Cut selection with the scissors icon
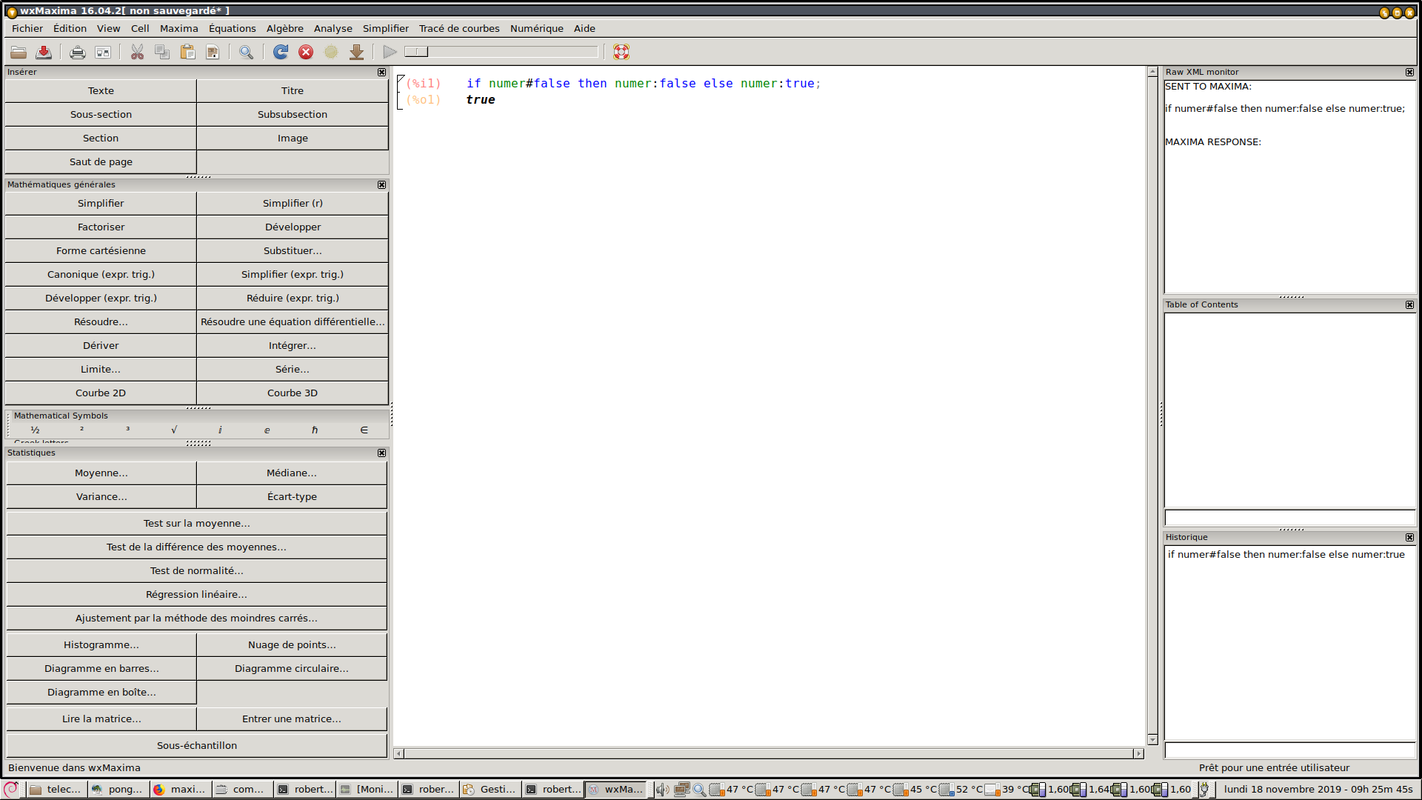 pos(137,52)
